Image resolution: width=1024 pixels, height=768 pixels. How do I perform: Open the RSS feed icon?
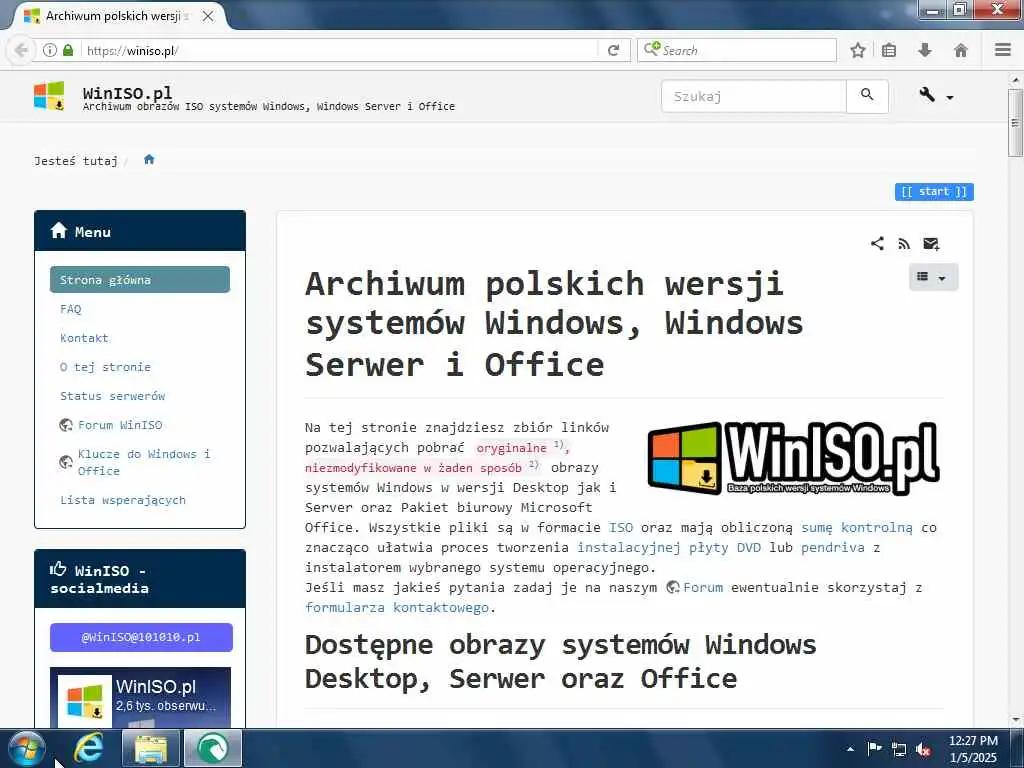[904, 244]
